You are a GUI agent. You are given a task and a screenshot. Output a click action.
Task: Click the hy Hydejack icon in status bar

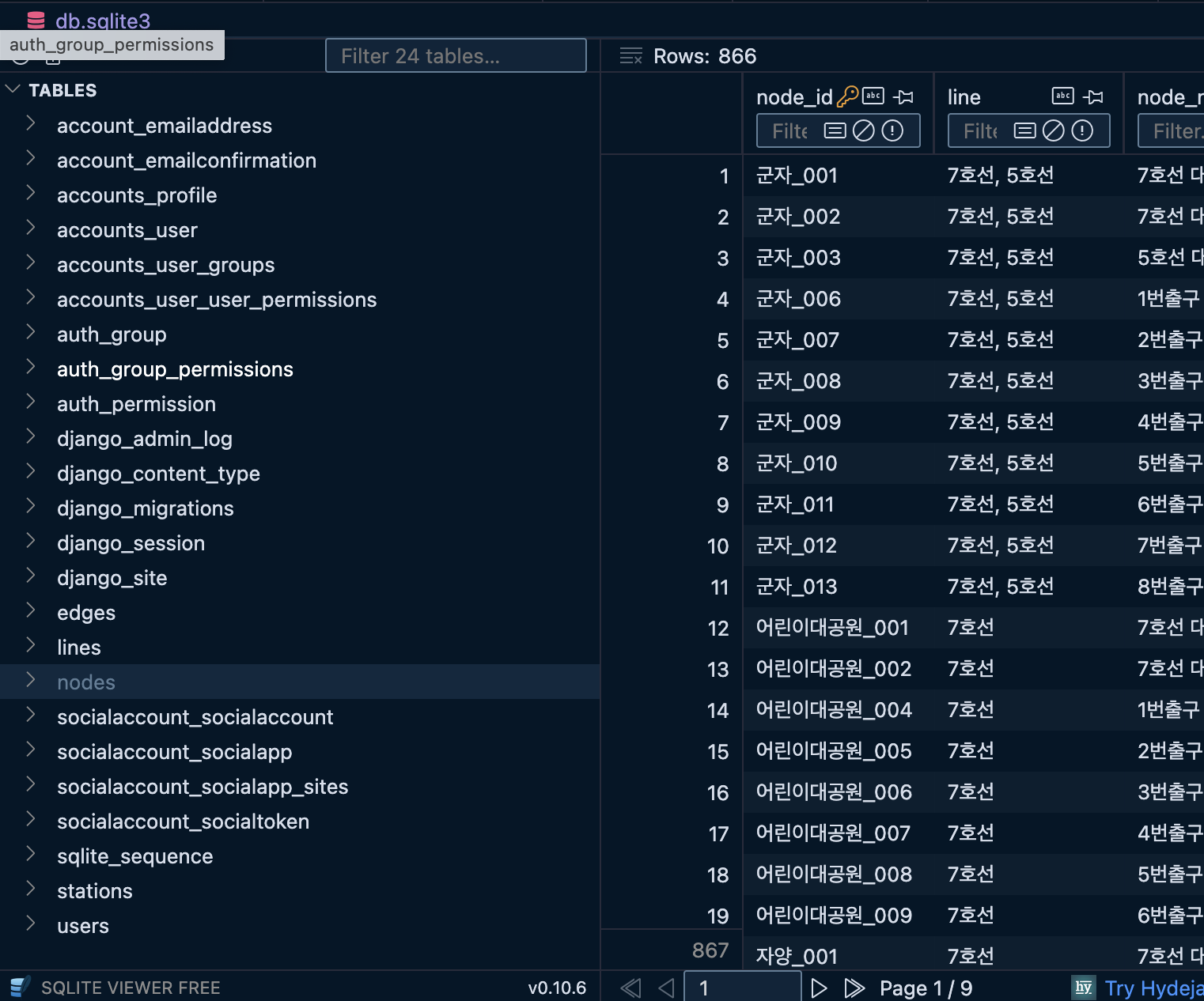[1083, 988]
